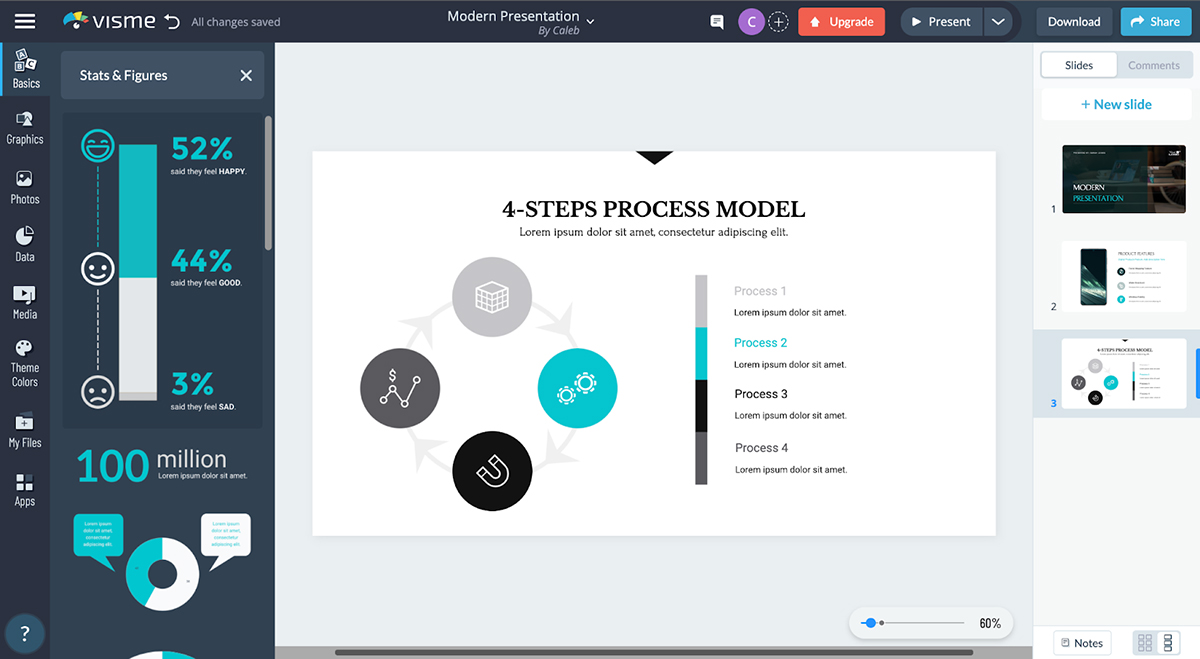Open the Data panel in sidebar

click(x=25, y=244)
